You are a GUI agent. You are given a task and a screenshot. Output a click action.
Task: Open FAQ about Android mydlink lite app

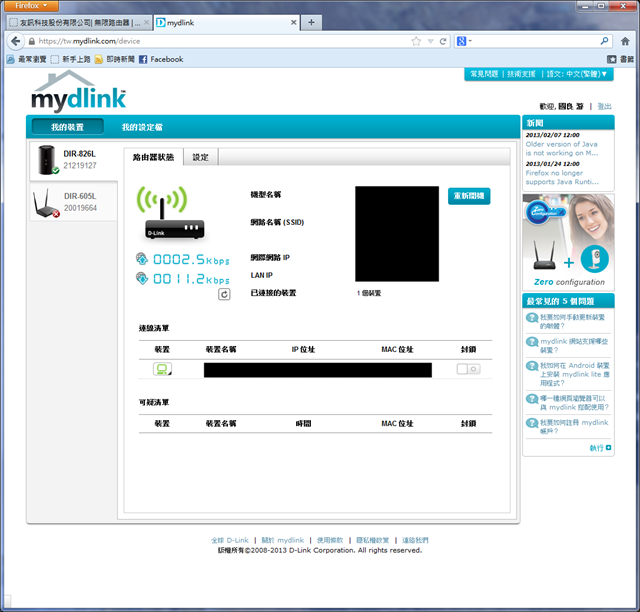click(574, 374)
